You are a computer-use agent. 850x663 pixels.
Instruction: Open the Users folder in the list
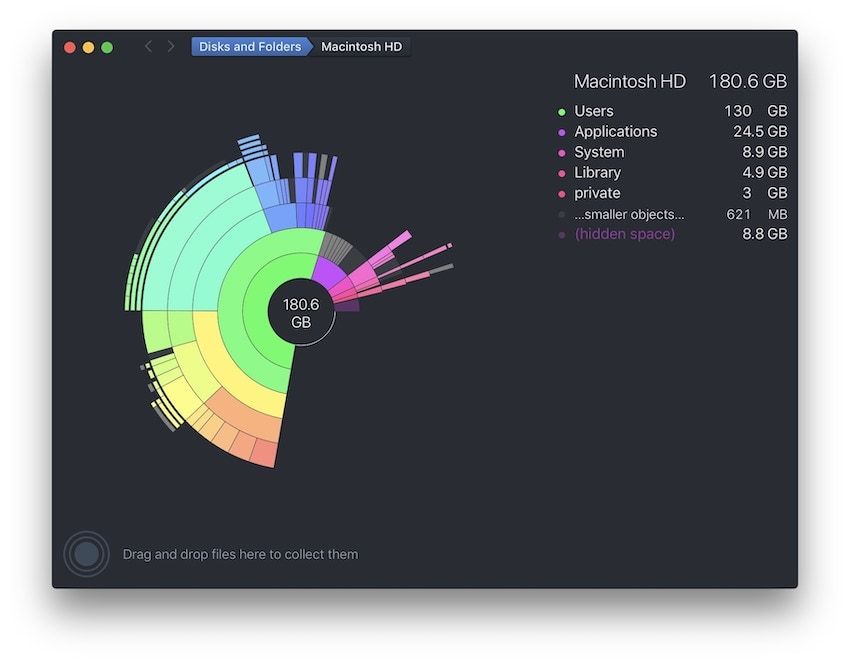[x=594, y=111]
